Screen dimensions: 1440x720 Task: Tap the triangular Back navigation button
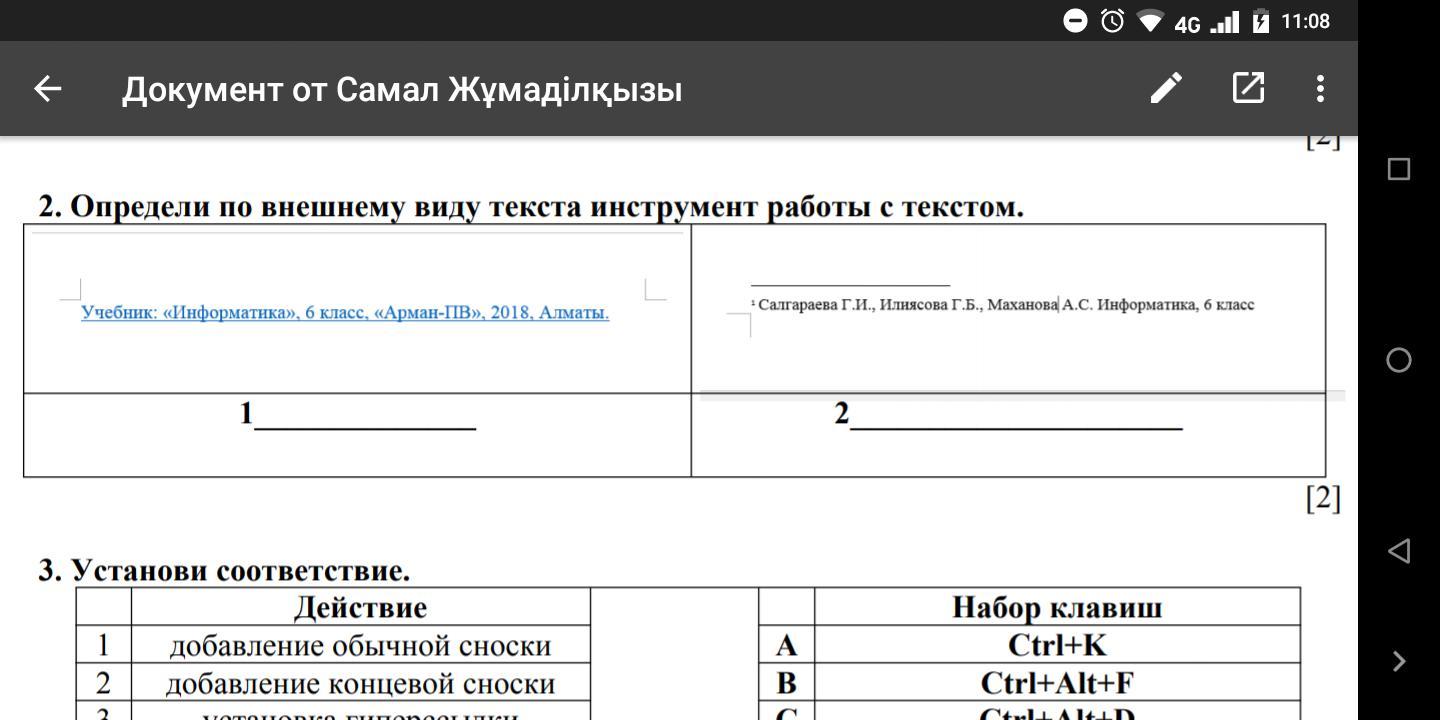click(1399, 550)
